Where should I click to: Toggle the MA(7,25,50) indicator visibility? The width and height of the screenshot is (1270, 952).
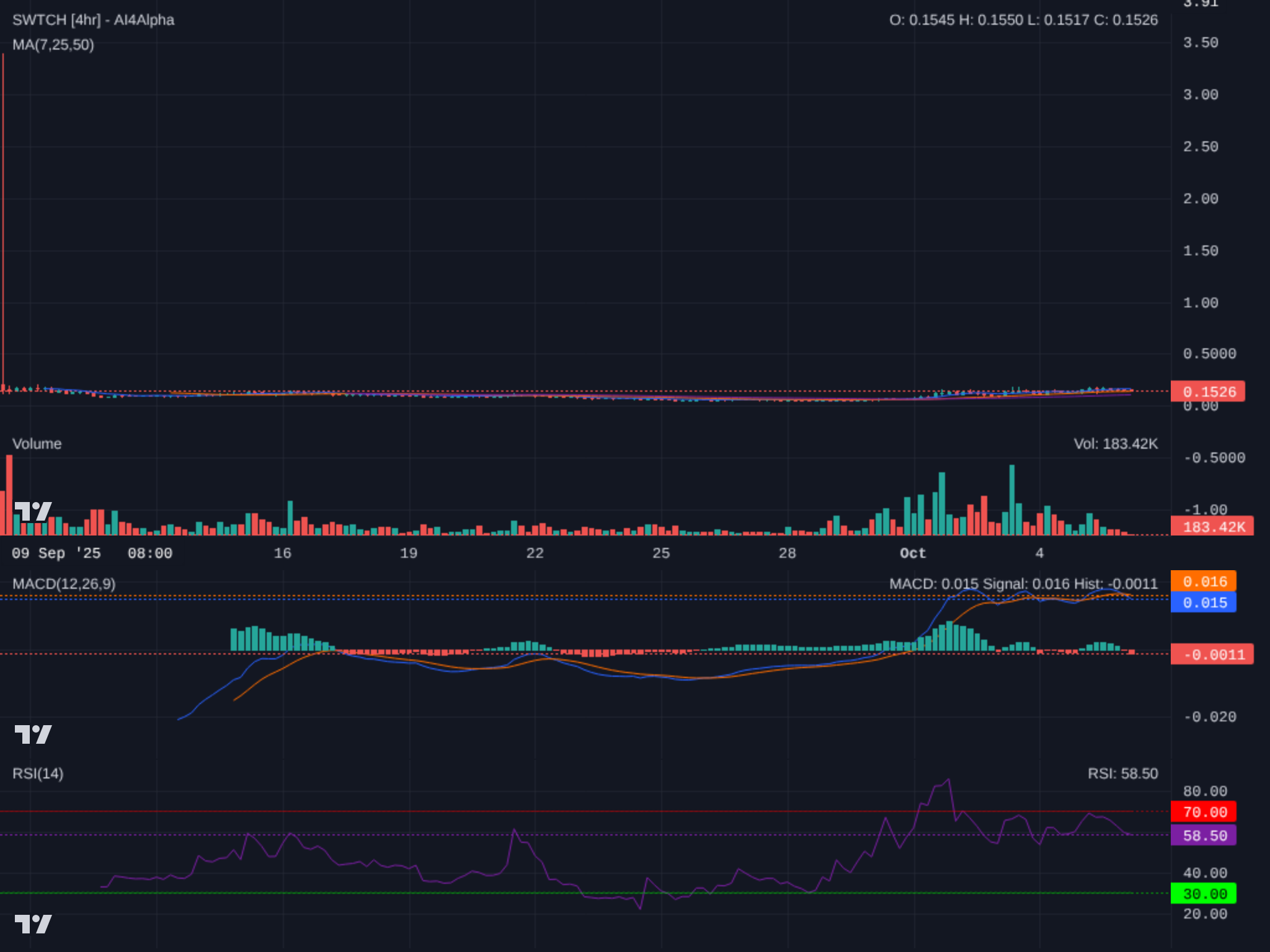tap(53, 46)
